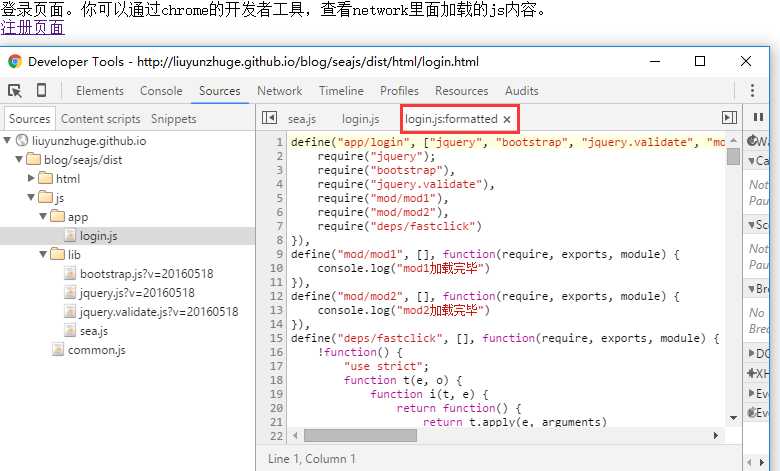This screenshot has height=471, width=780.
Task: Open jquery.validate.js?v=20160518 file
Action: click(x=159, y=312)
